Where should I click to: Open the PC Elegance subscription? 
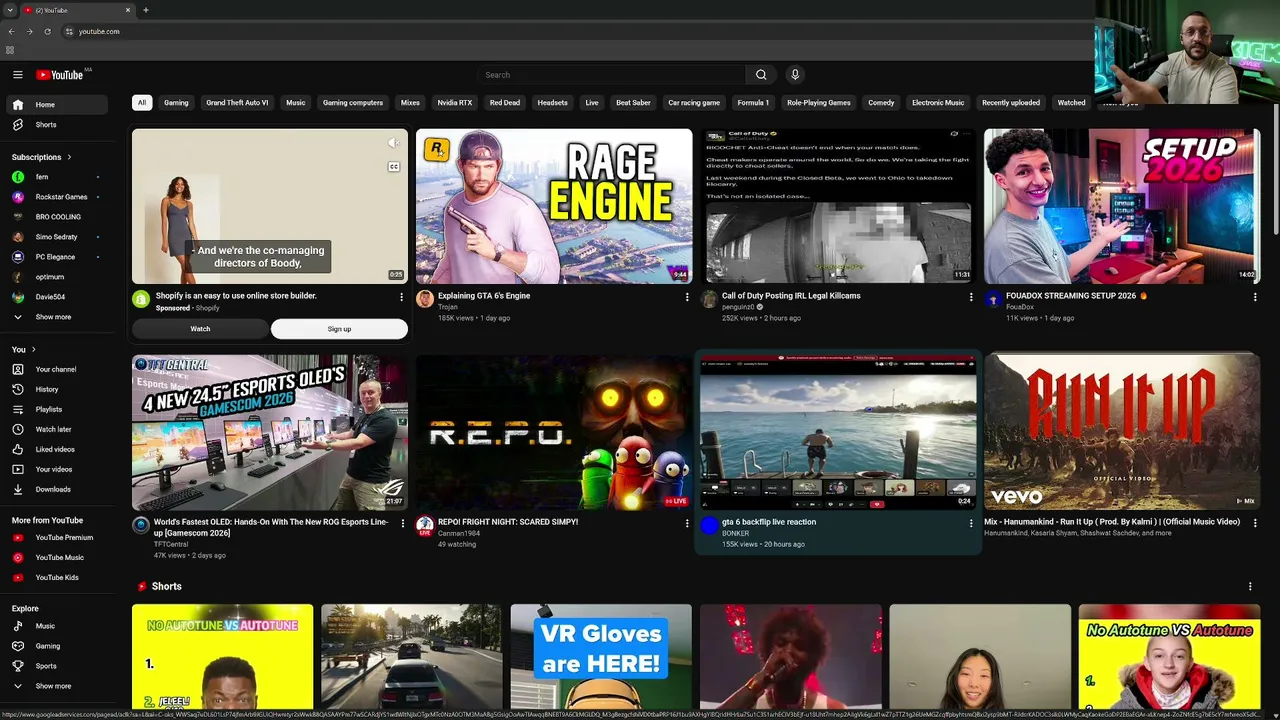(x=56, y=257)
